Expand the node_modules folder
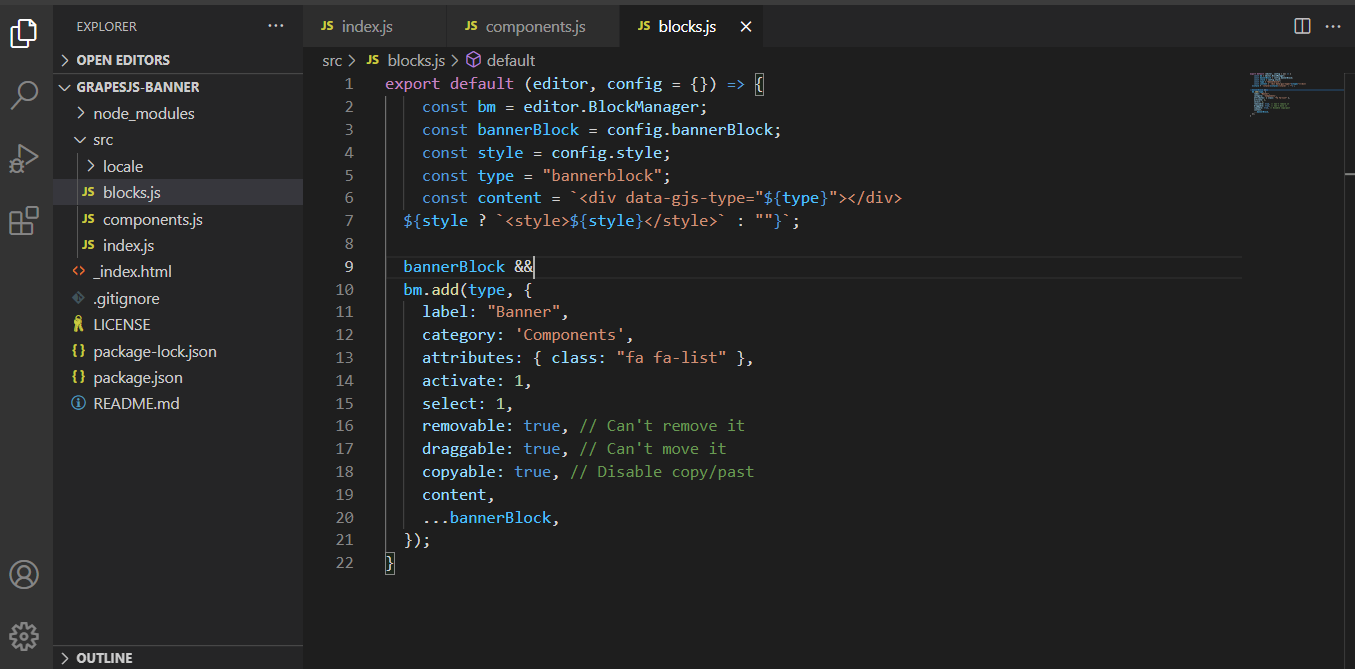1355x669 pixels. (x=178, y=113)
